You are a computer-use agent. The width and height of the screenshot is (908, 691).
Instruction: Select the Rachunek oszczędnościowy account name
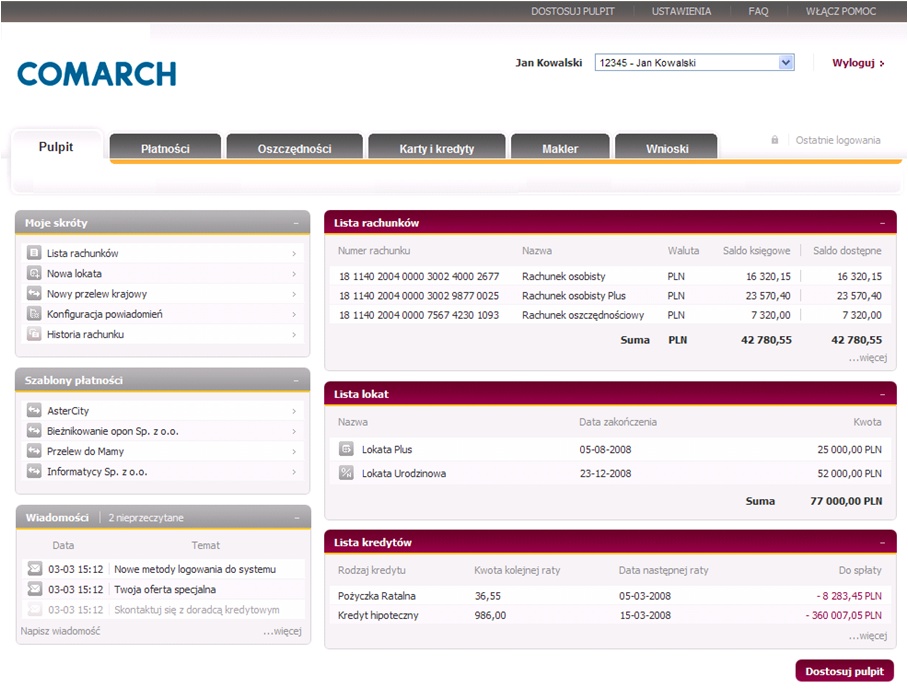(x=583, y=315)
